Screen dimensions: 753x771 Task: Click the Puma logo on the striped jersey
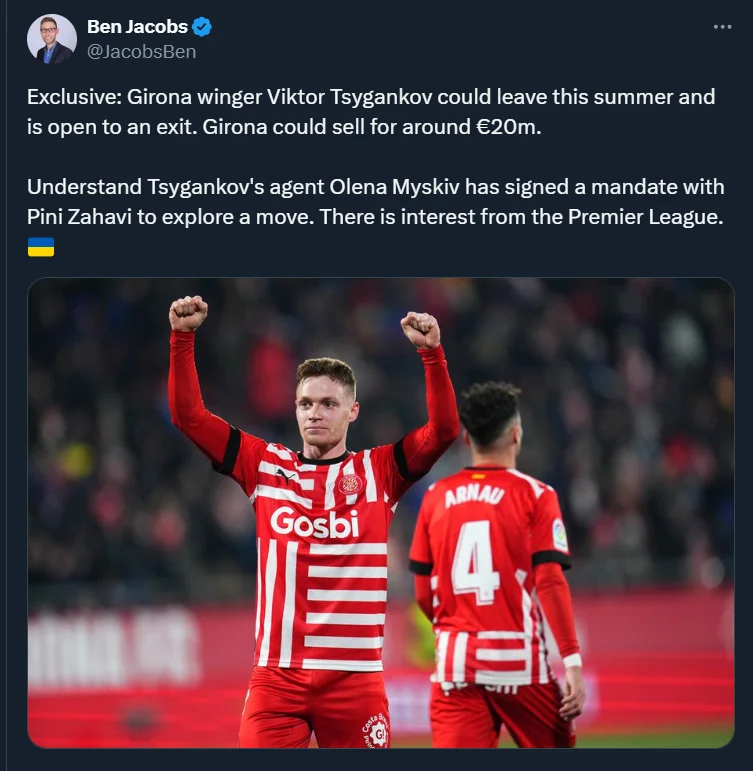pyautogui.click(x=284, y=475)
